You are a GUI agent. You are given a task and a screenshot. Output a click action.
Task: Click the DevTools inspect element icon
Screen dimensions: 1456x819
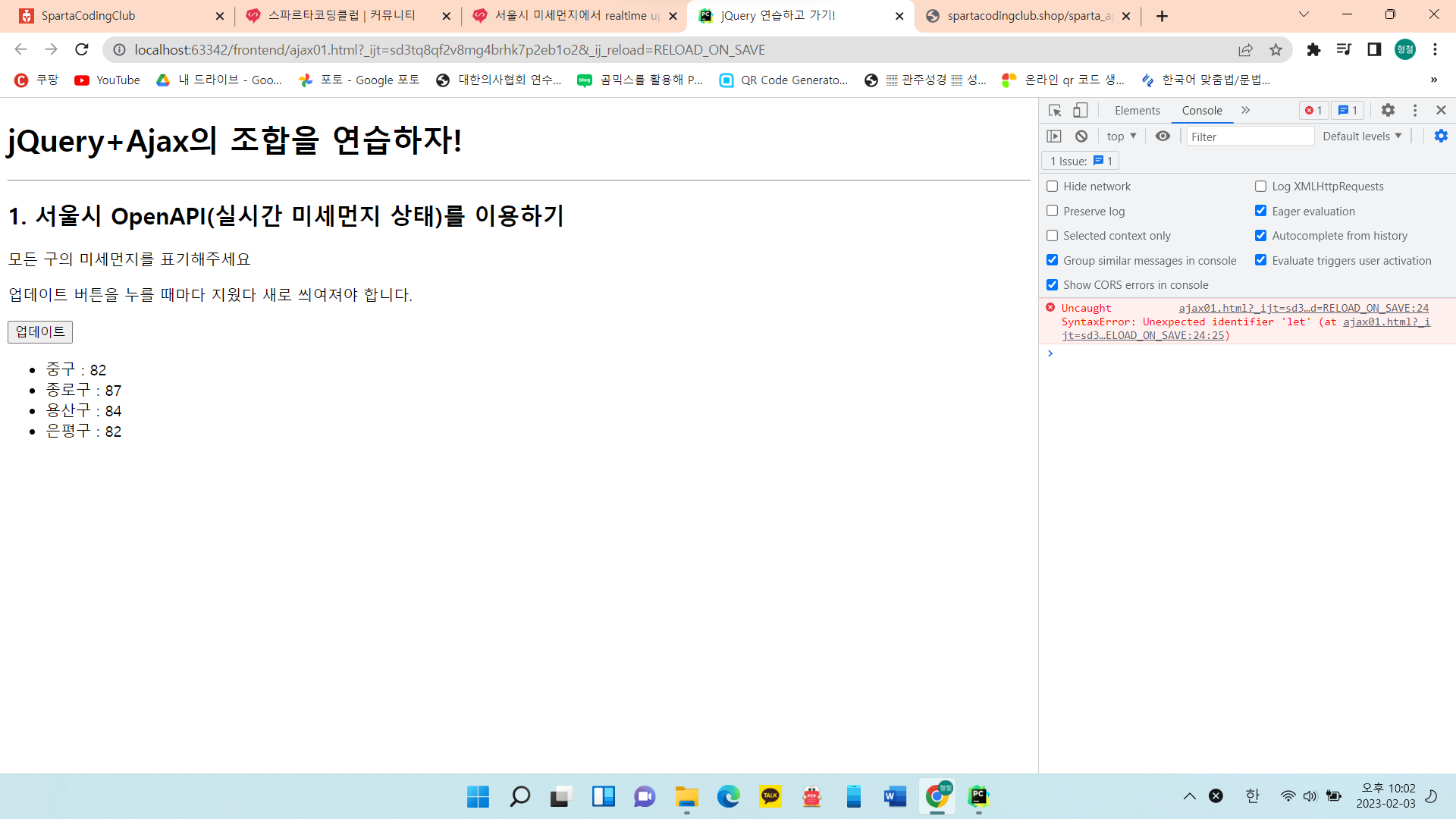(1055, 111)
